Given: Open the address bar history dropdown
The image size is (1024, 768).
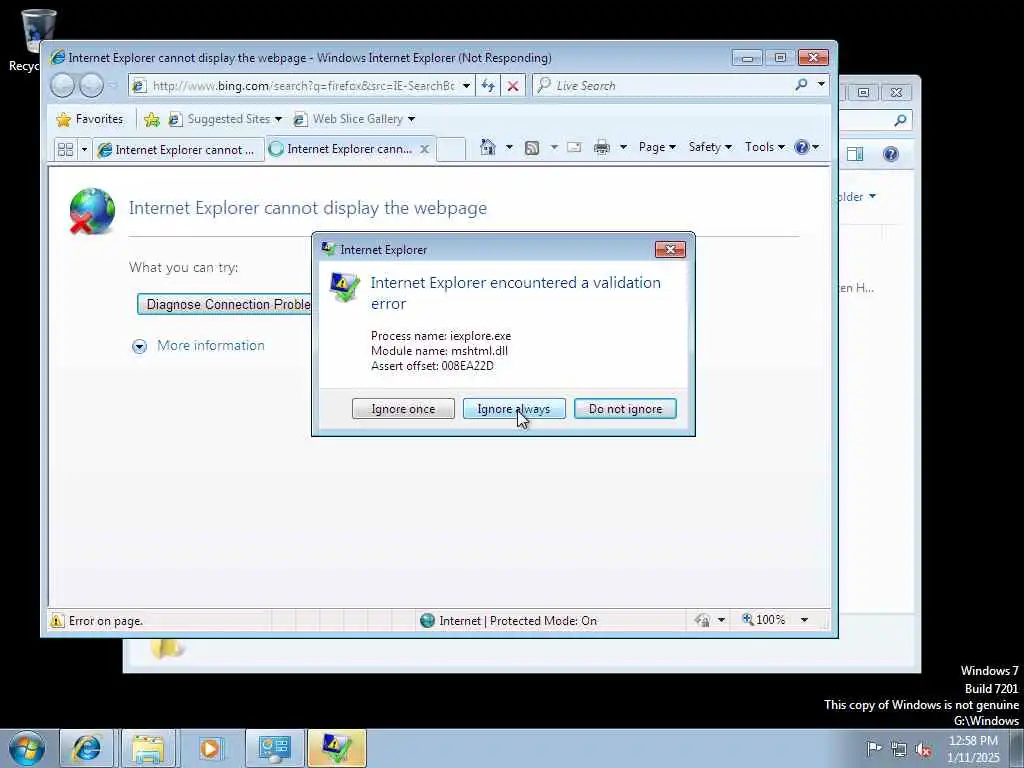Looking at the screenshot, I should pos(466,86).
